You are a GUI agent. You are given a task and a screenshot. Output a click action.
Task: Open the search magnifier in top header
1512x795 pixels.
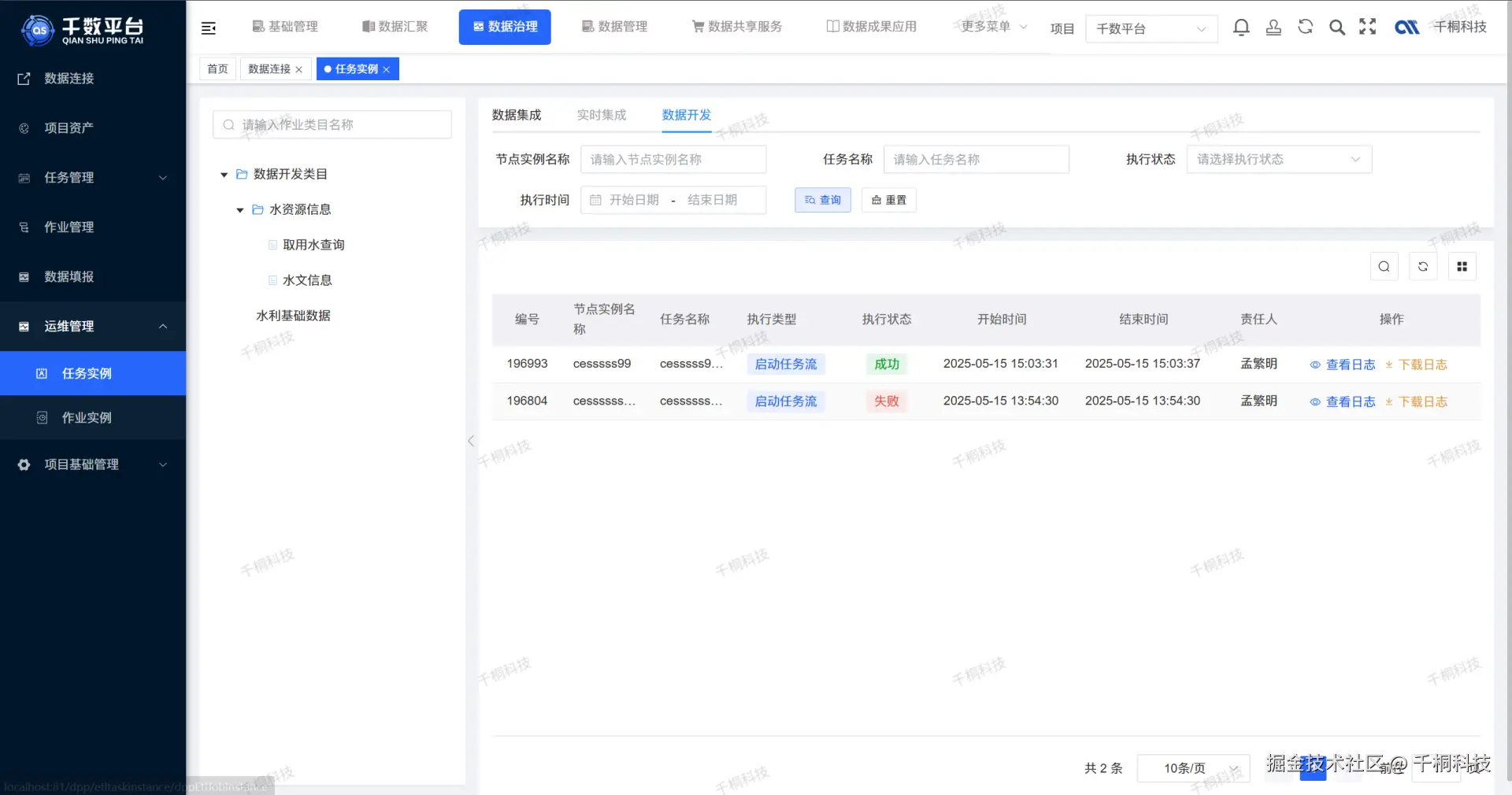point(1337,28)
